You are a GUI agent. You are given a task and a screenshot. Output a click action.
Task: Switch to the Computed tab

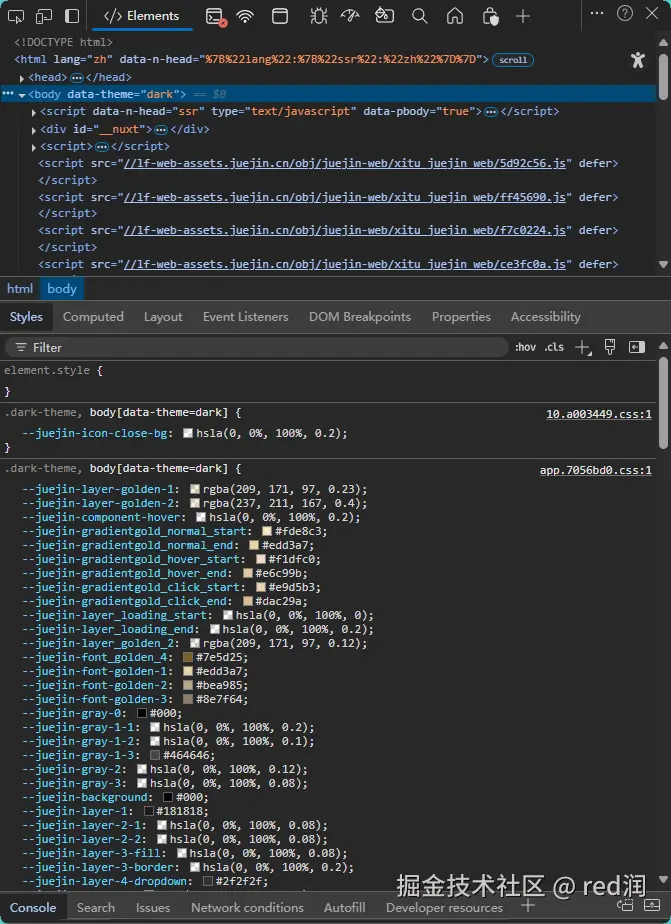[x=93, y=316]
